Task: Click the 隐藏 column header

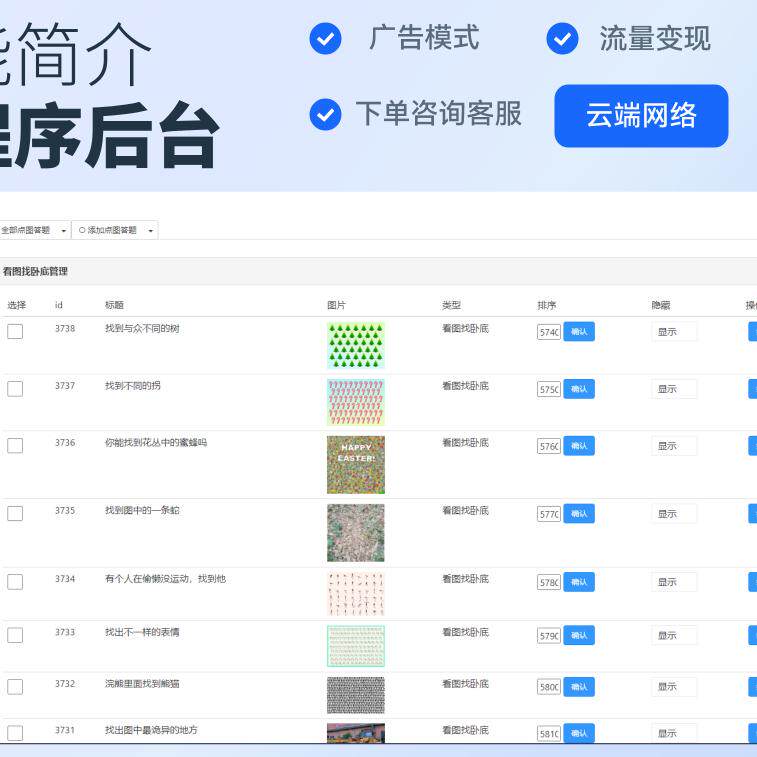Action: click(x=661, y=305)
